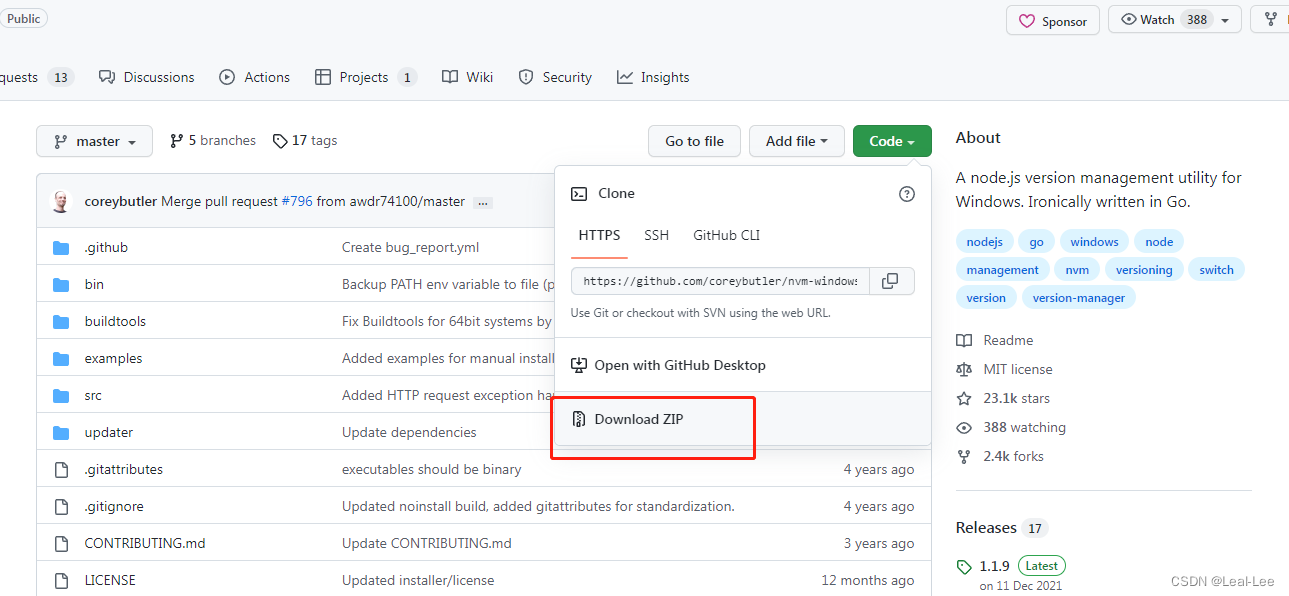Click the Public repository badge
This screenshot has height=596, width=1289.
[x=23, y=17]
